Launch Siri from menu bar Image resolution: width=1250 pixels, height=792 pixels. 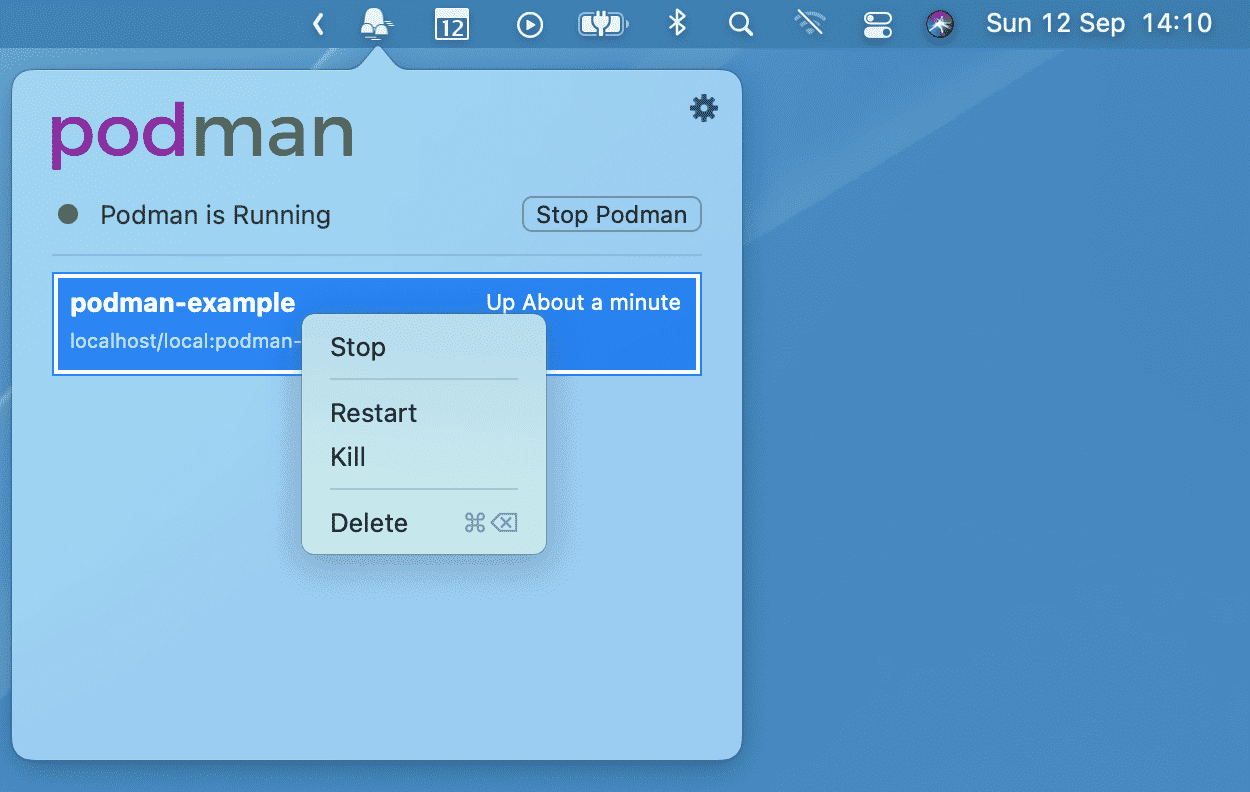pos(939,24)
